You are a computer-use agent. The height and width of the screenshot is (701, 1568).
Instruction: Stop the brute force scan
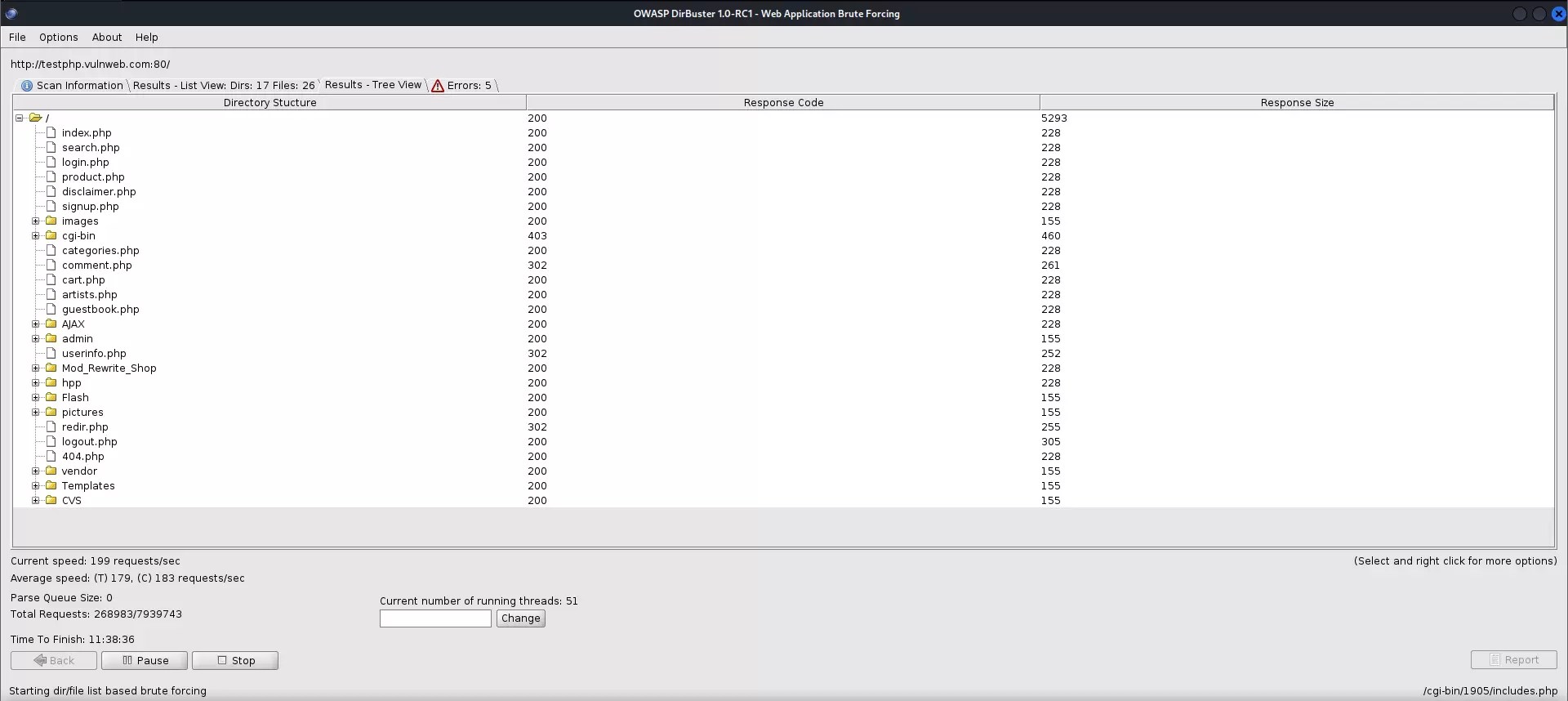235,660
